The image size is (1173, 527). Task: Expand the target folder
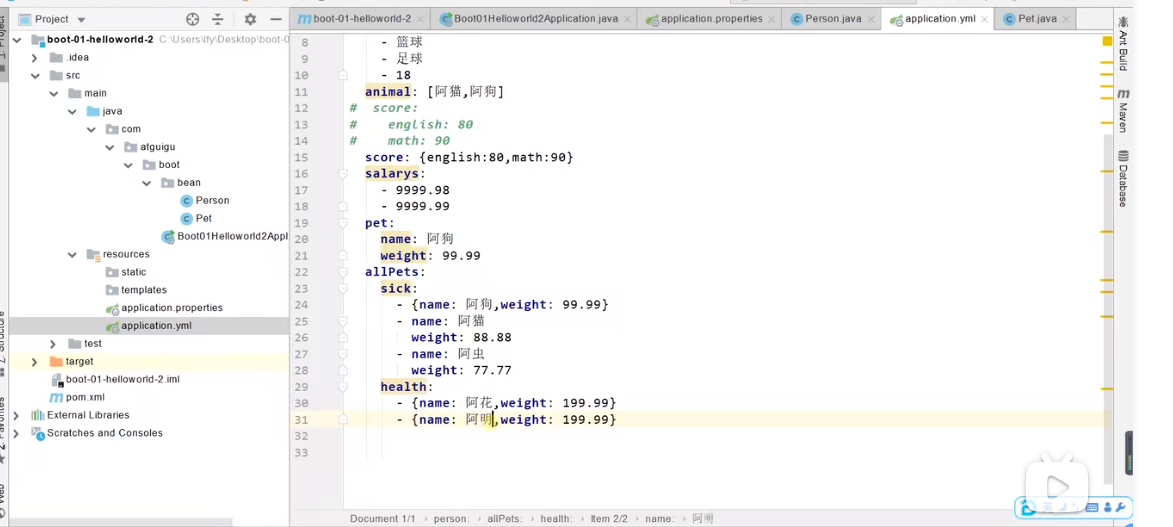tap(34, 362)
